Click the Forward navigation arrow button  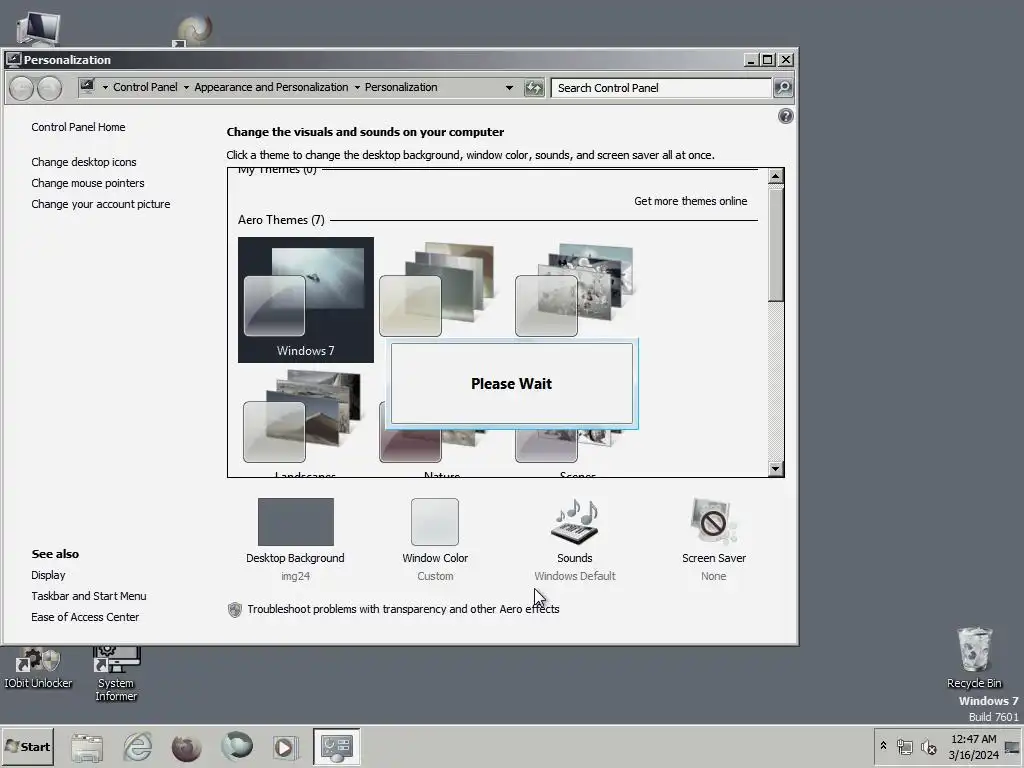click(x=49, y=88)
